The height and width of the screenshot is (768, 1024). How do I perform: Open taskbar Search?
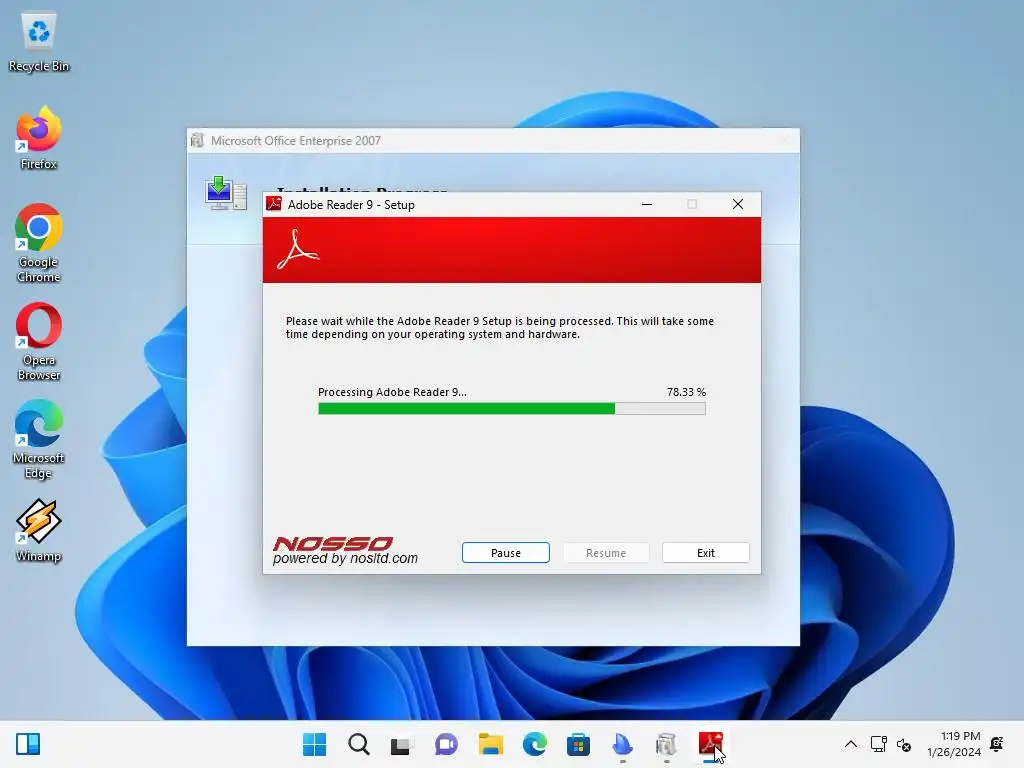pyautogui.click(x=359, y=744)
